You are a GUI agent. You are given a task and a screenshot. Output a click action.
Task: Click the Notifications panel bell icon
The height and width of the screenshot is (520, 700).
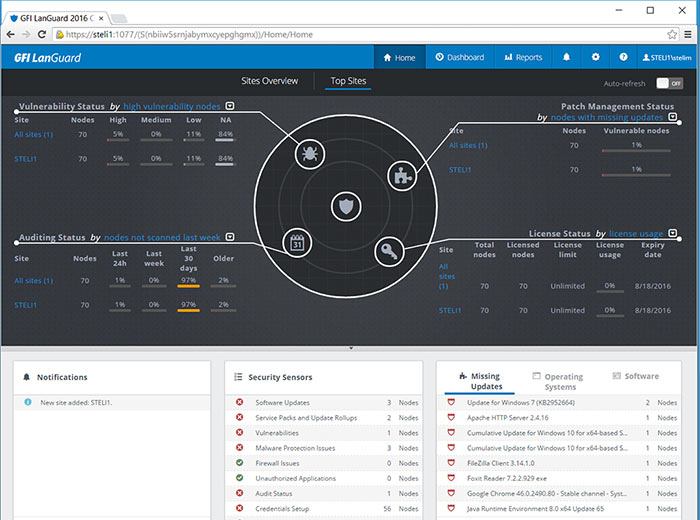(26, 377)
